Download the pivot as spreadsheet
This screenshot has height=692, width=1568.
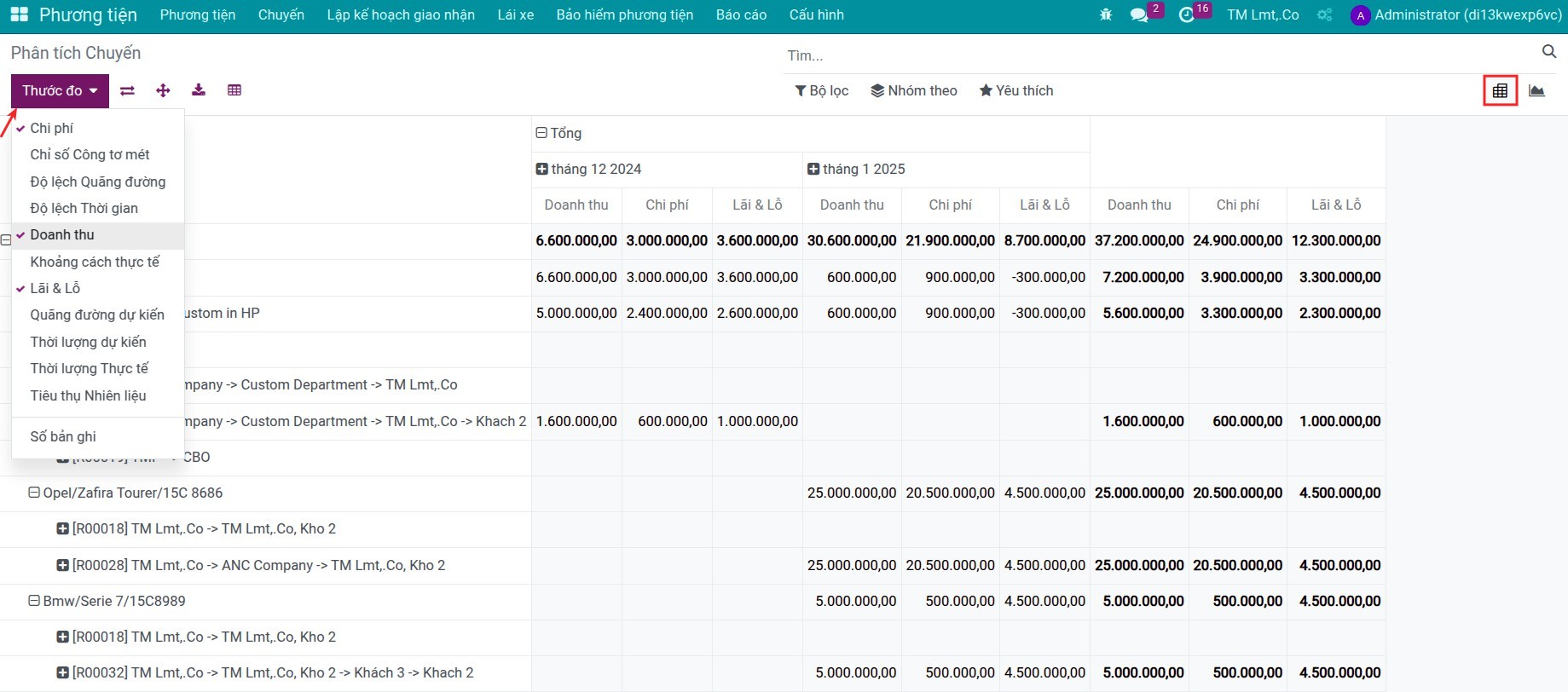coord(199,90)
